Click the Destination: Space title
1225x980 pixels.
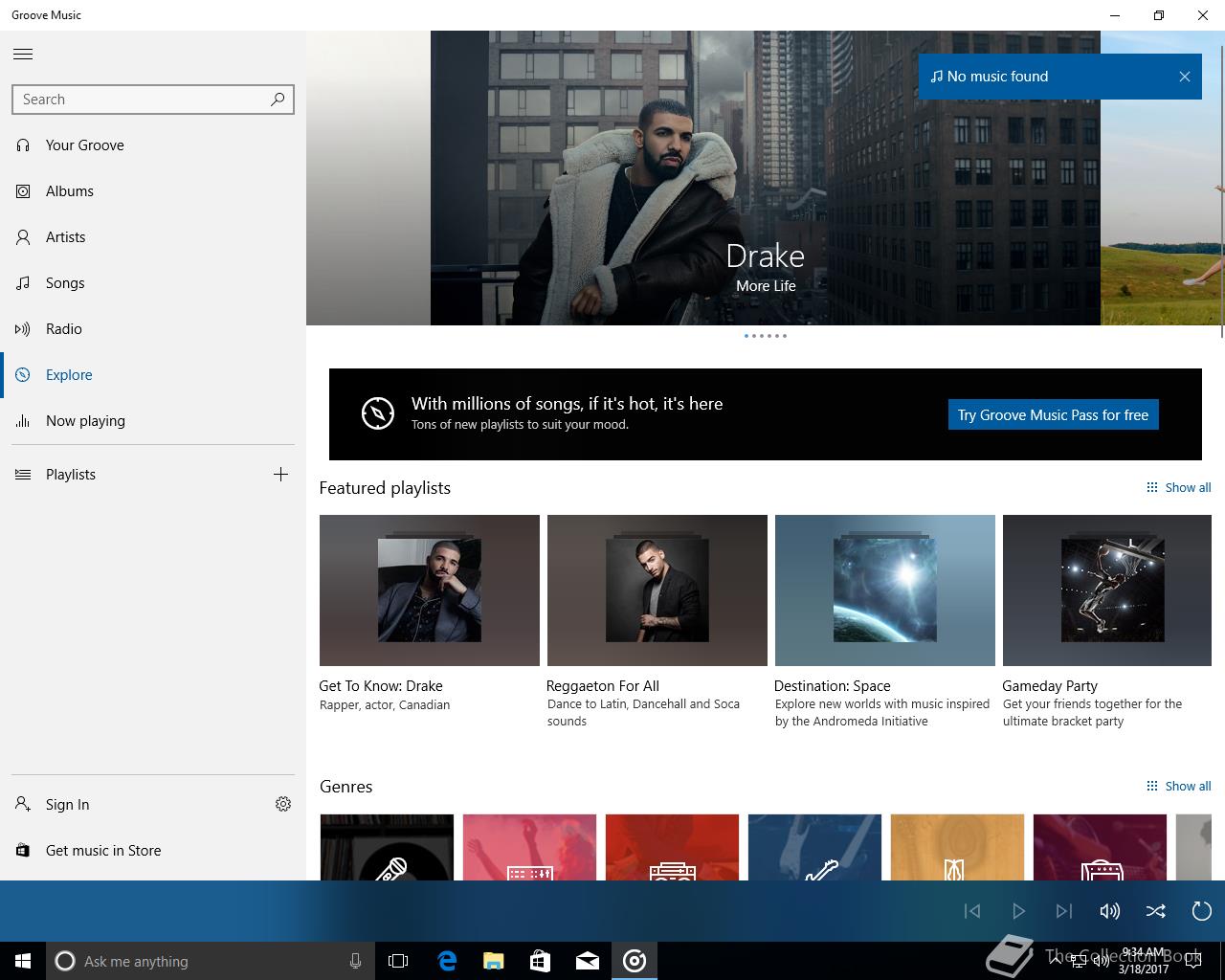833,685
